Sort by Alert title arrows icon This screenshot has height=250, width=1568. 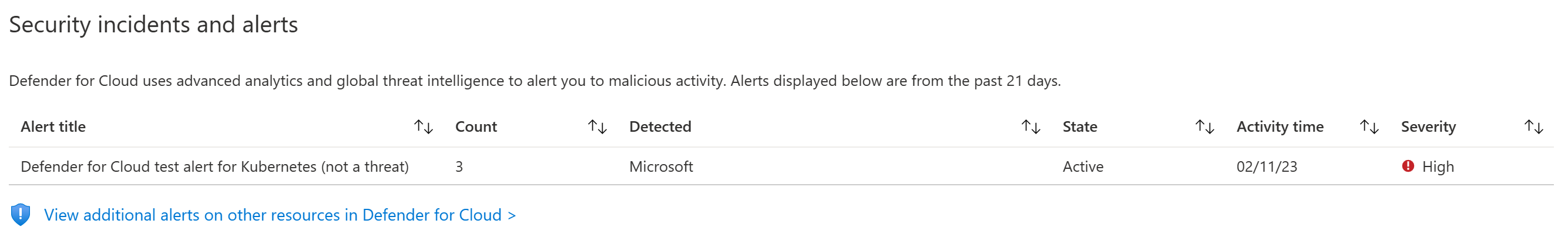click(423, 127)
